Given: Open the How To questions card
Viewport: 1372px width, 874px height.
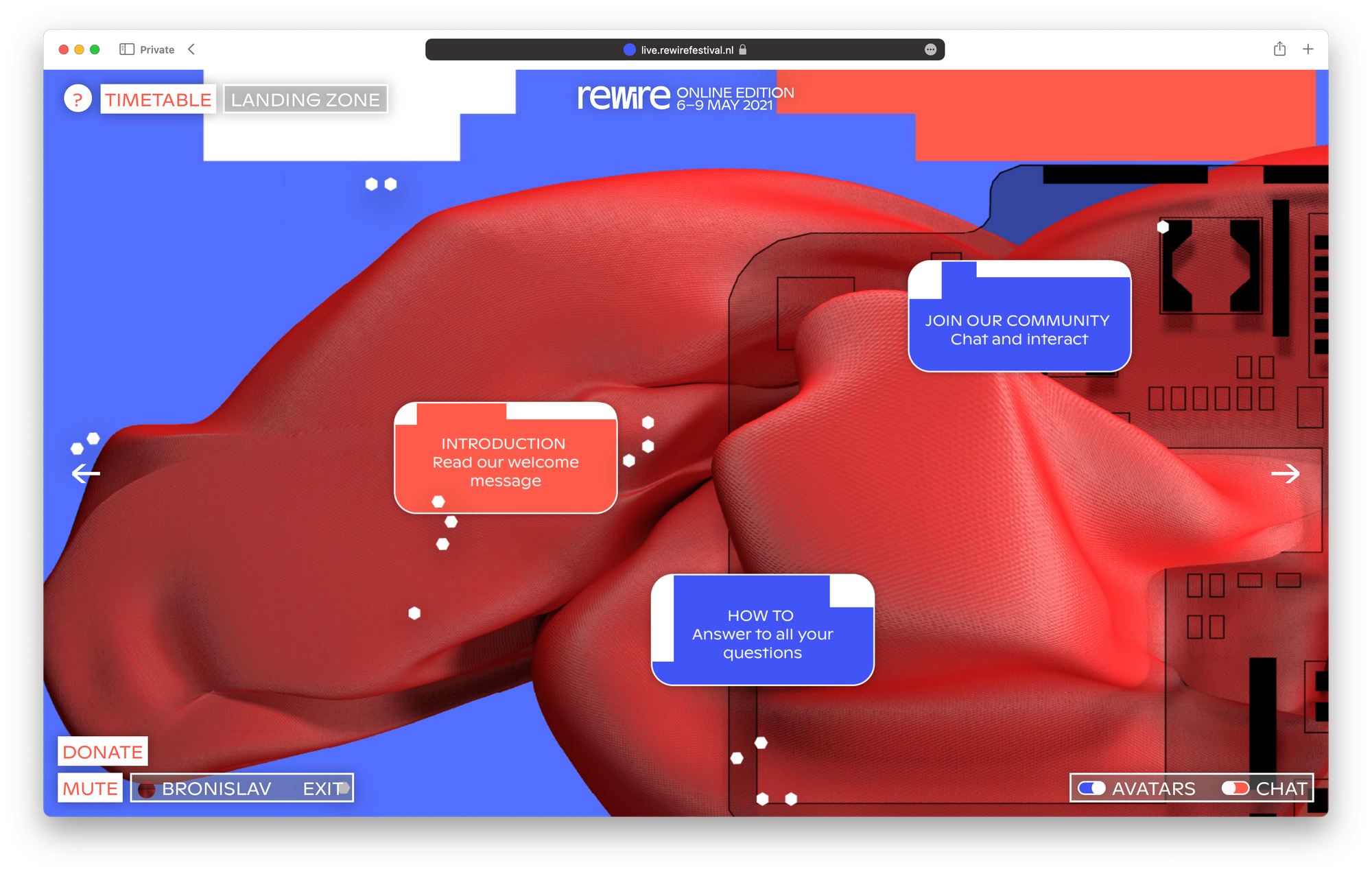Looking at the screenshot, I should (762, 634).
